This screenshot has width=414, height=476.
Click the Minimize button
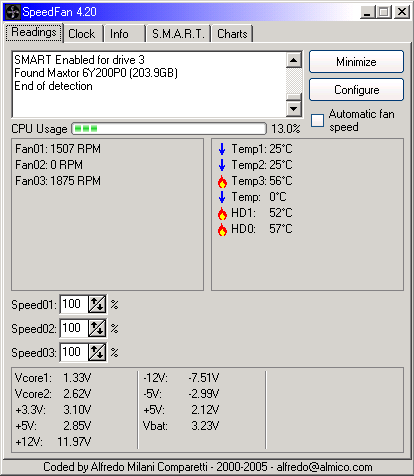(x=356, y=62)
